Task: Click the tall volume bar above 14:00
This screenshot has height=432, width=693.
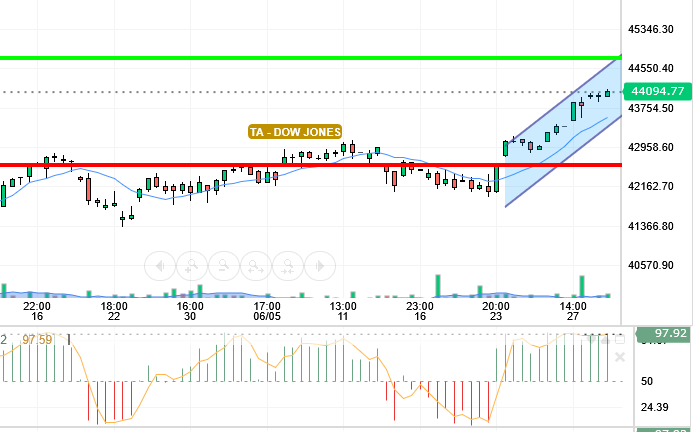Action: click(582, 286)
